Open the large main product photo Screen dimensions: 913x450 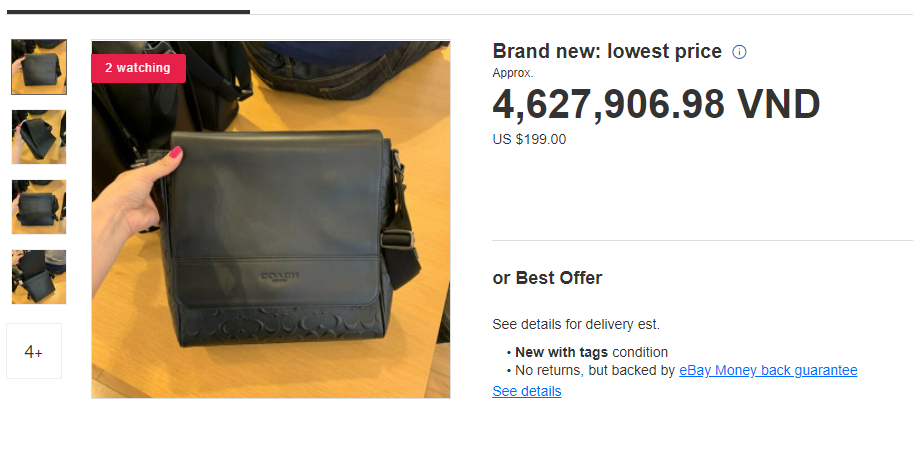click(271, 219)
